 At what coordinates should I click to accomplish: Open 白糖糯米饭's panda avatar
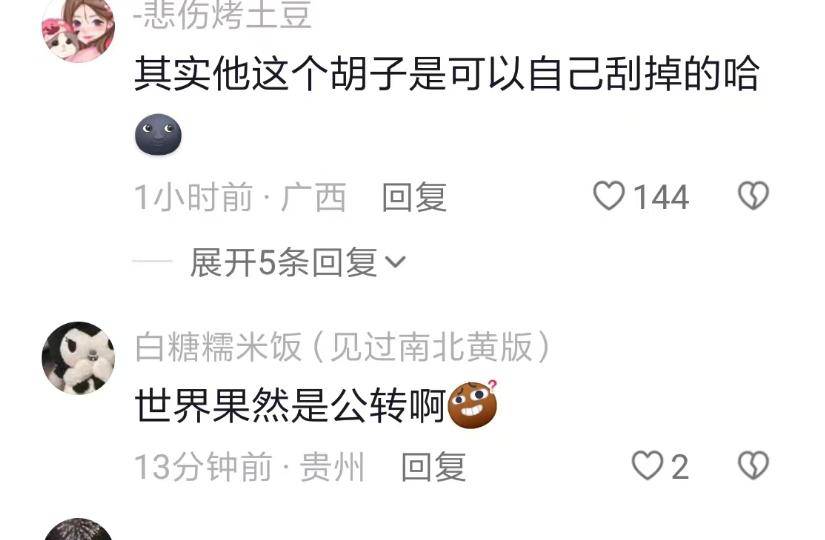(x=78, y=358)
